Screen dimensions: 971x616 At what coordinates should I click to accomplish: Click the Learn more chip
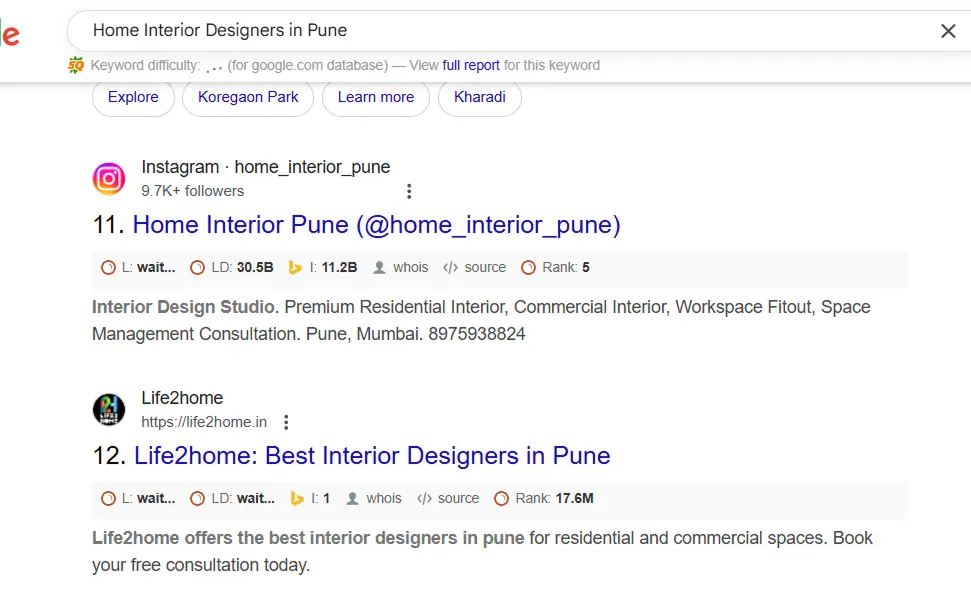click(x=376, y=97)
